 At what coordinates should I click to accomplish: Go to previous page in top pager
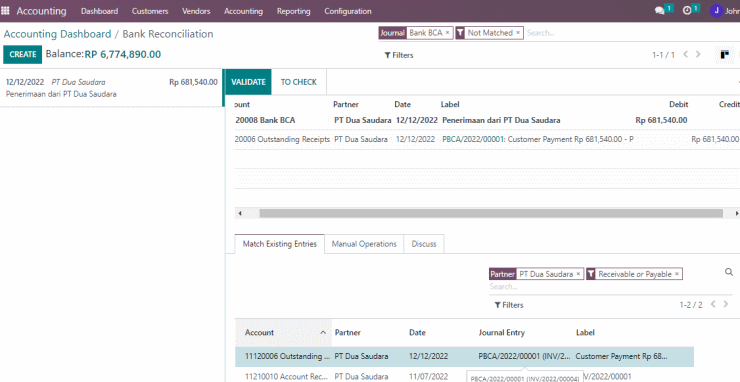tap(686, 55)
